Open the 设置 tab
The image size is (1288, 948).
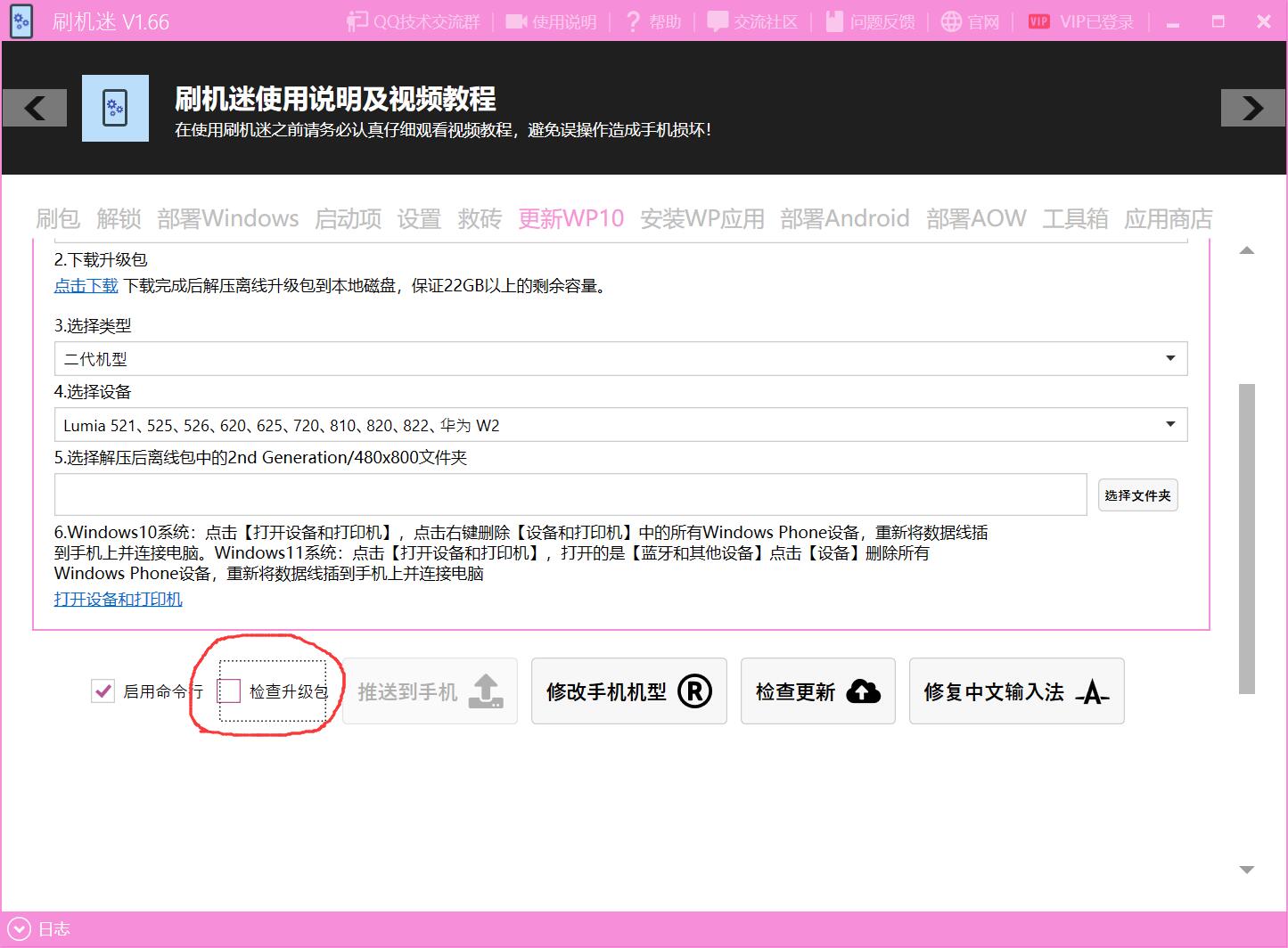(x=419, y=218)
